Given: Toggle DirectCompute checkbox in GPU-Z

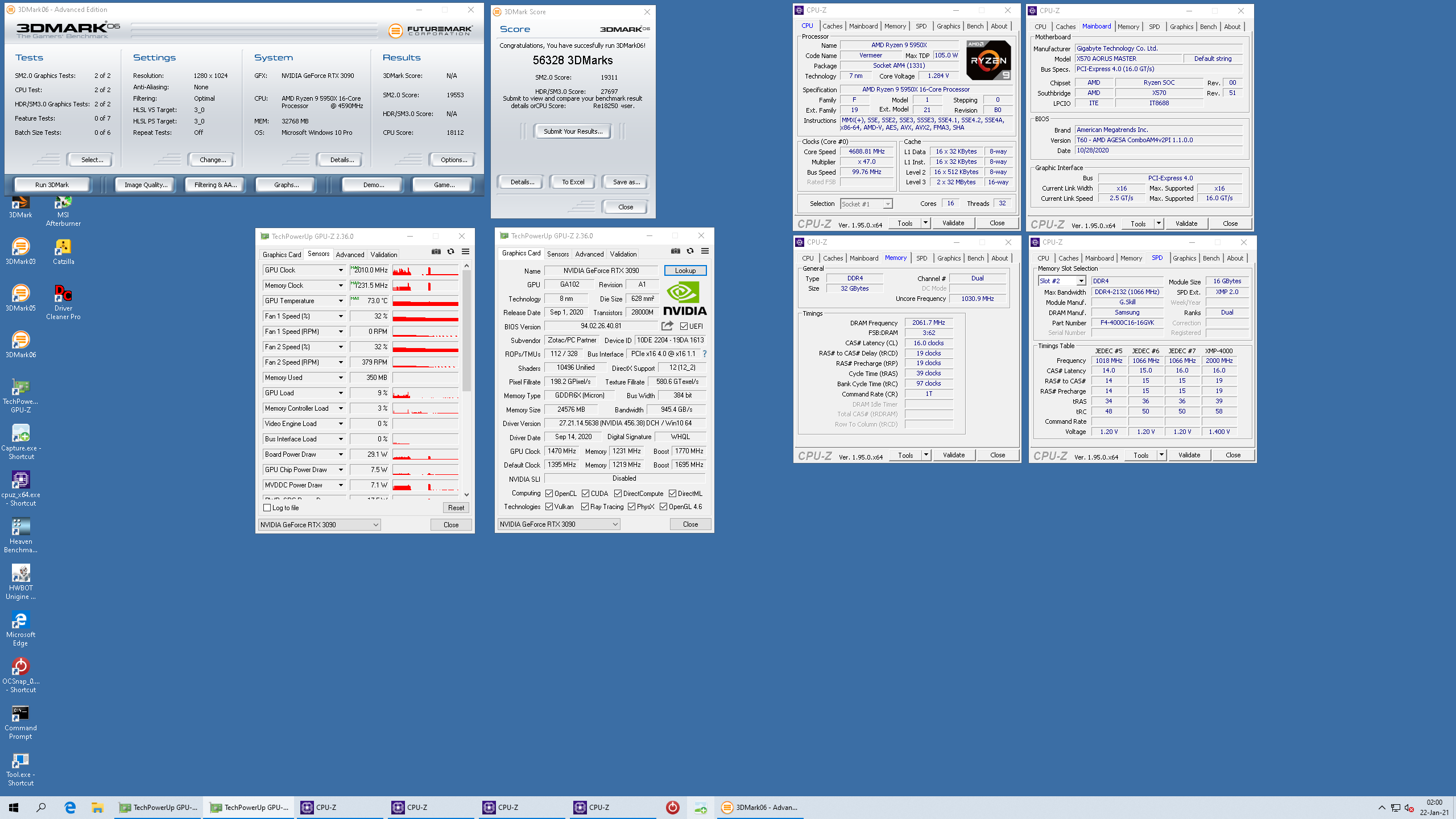Looking at the screenshot, I should (618, 494).
